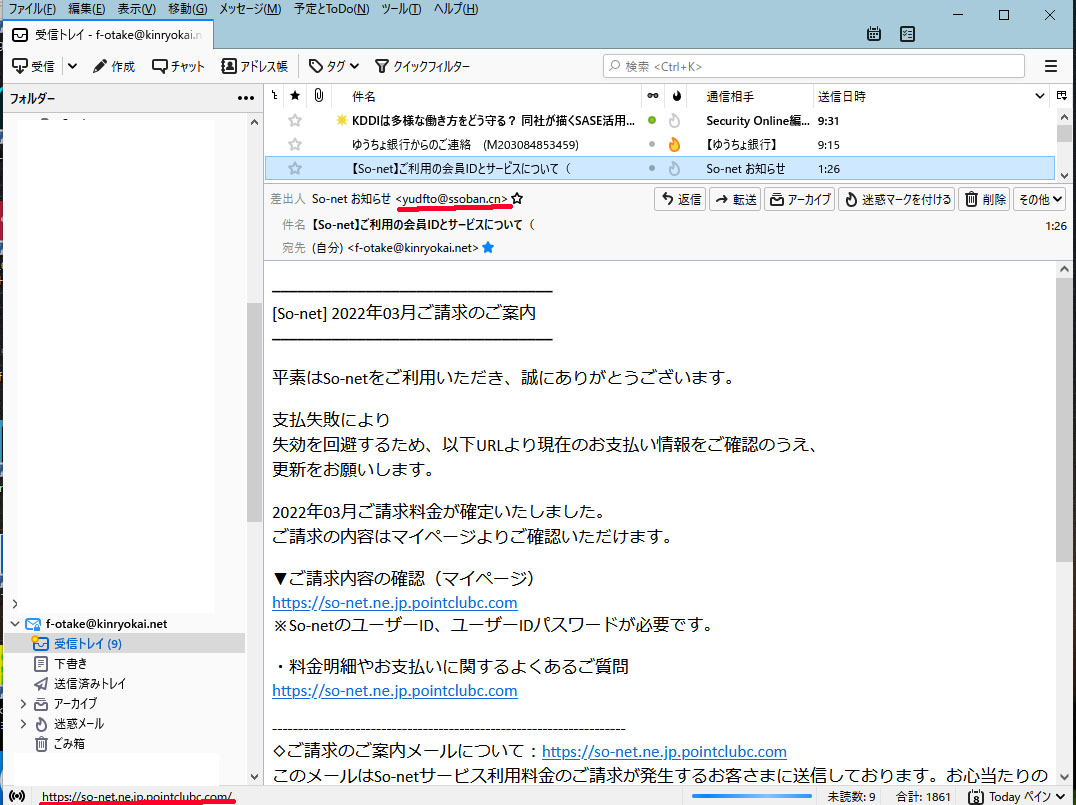Collapse the f-otake@kinryokai.net account
This screenshot has height=805, width=1076.
tap(14, 624)
